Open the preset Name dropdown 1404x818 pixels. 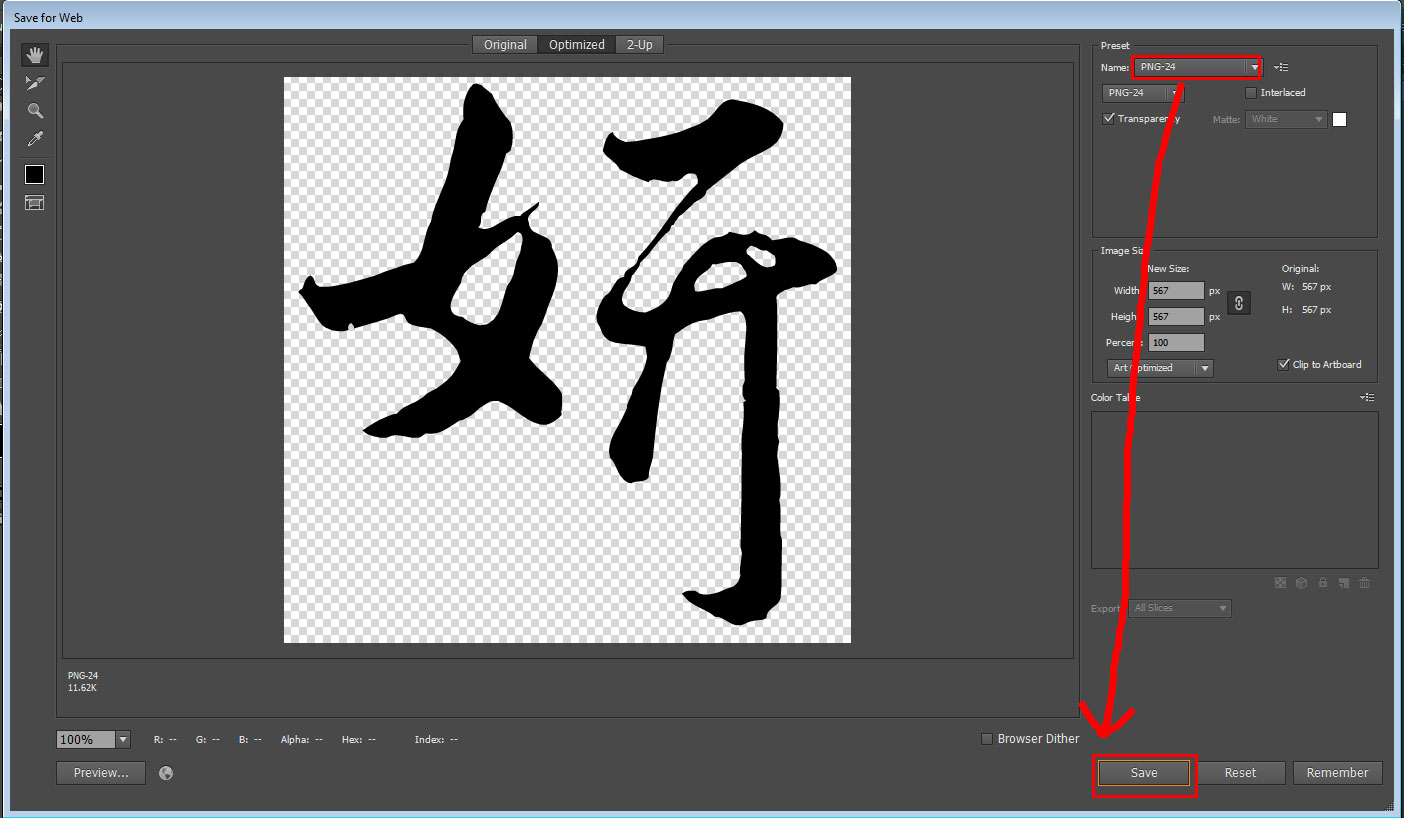tap(1198, 67)
